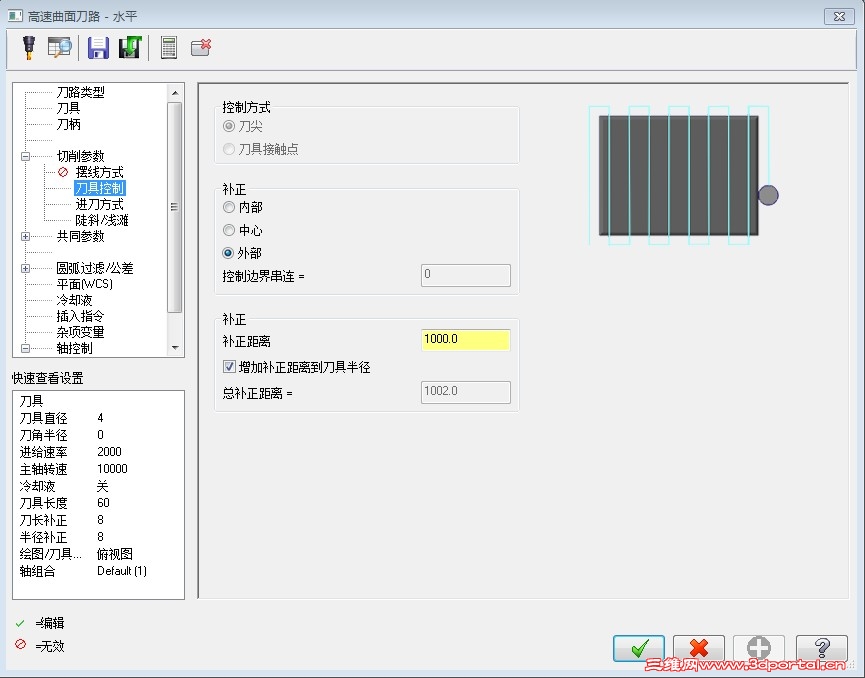Open 摆线方式 tree item
The height and width of the screenshot is (678, 865).
click(99, 172)
